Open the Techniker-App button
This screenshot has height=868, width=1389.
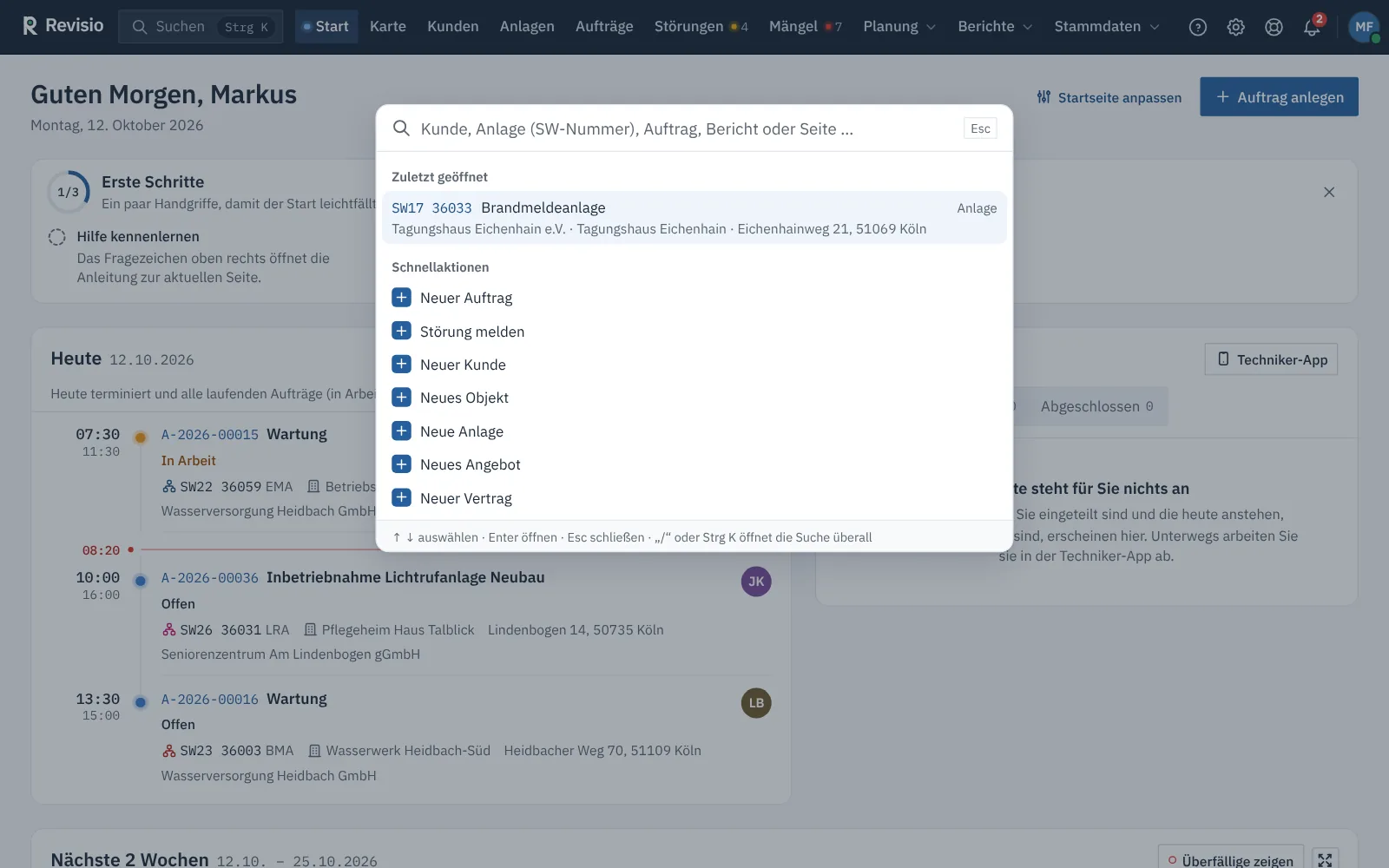click(1271, 359)
